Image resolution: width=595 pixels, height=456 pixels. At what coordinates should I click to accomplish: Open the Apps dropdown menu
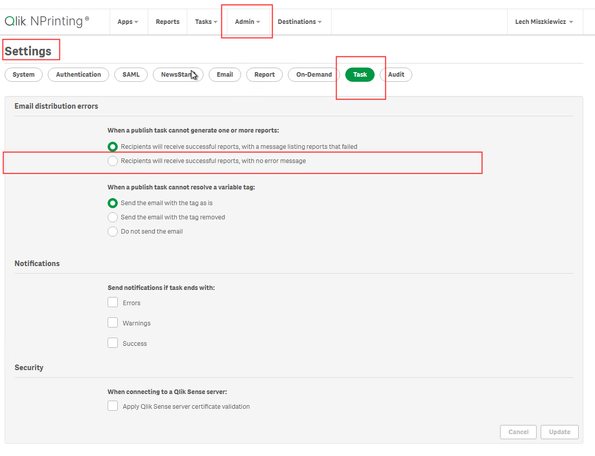pyautogui.click(x=128, y=22)
